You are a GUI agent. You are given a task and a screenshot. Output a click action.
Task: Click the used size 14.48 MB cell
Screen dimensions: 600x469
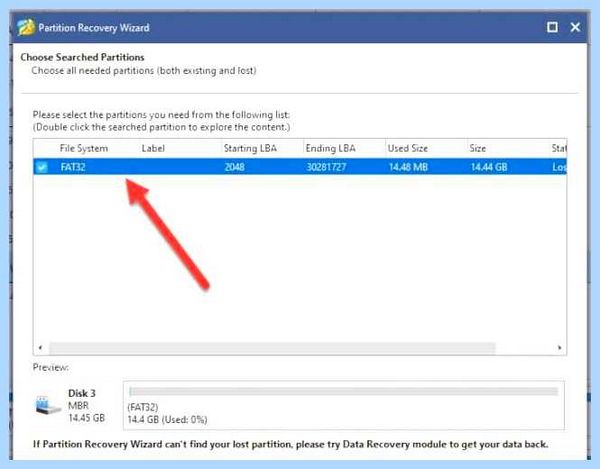coord(408,167)
